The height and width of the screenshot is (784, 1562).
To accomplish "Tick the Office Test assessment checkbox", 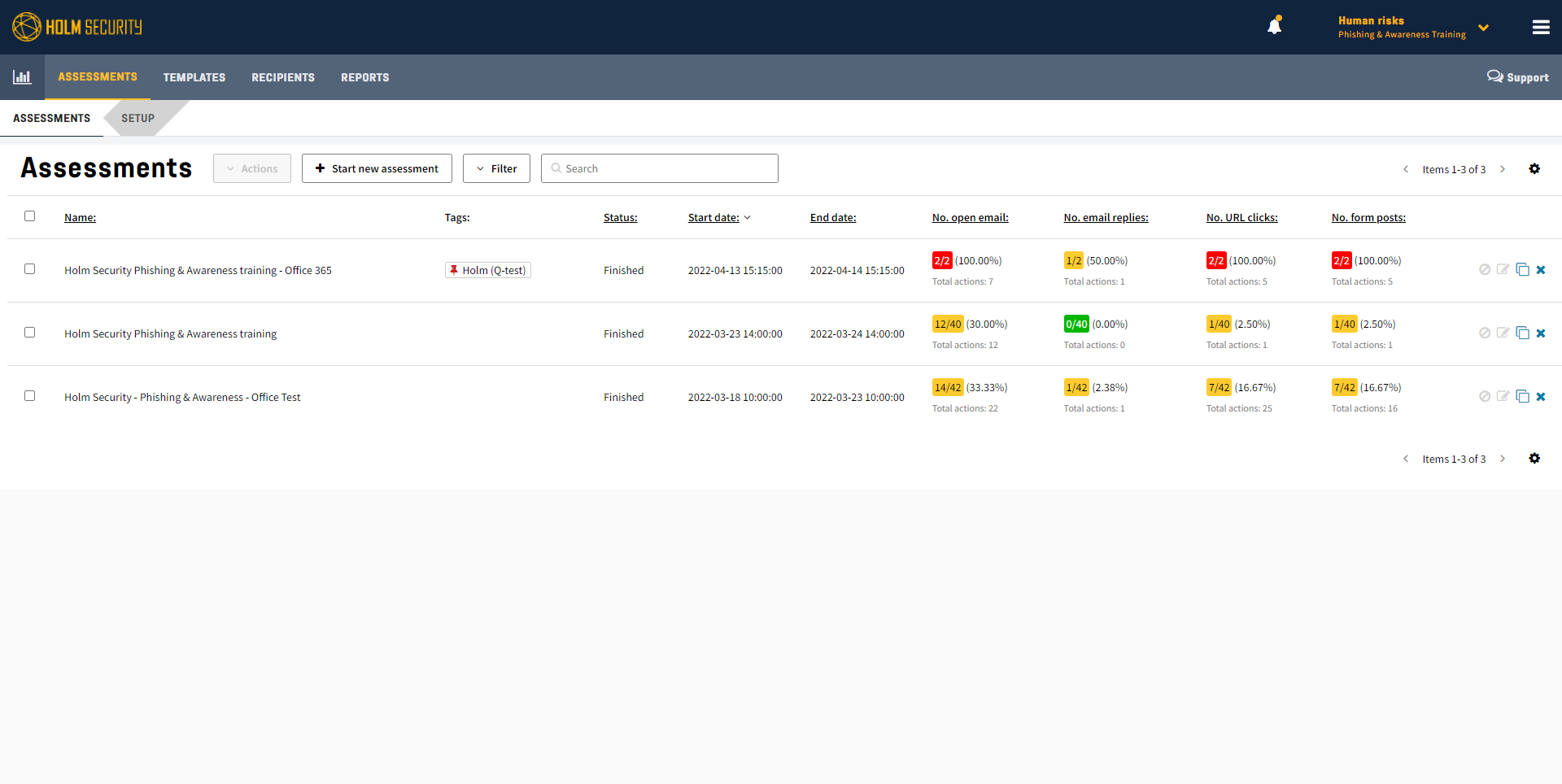I will pos(30,396).
